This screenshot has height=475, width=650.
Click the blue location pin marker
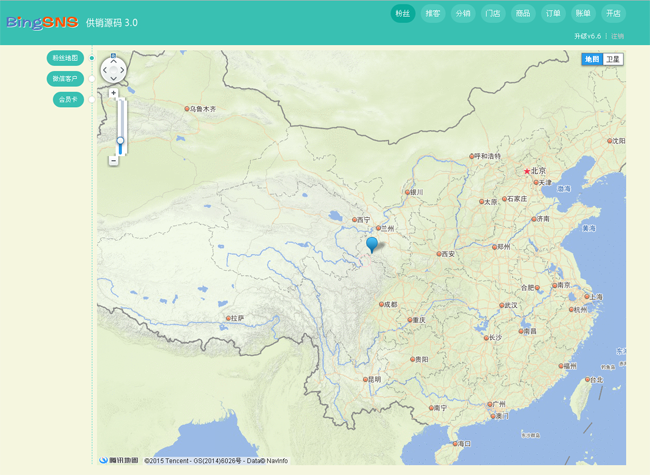[372, 245]
